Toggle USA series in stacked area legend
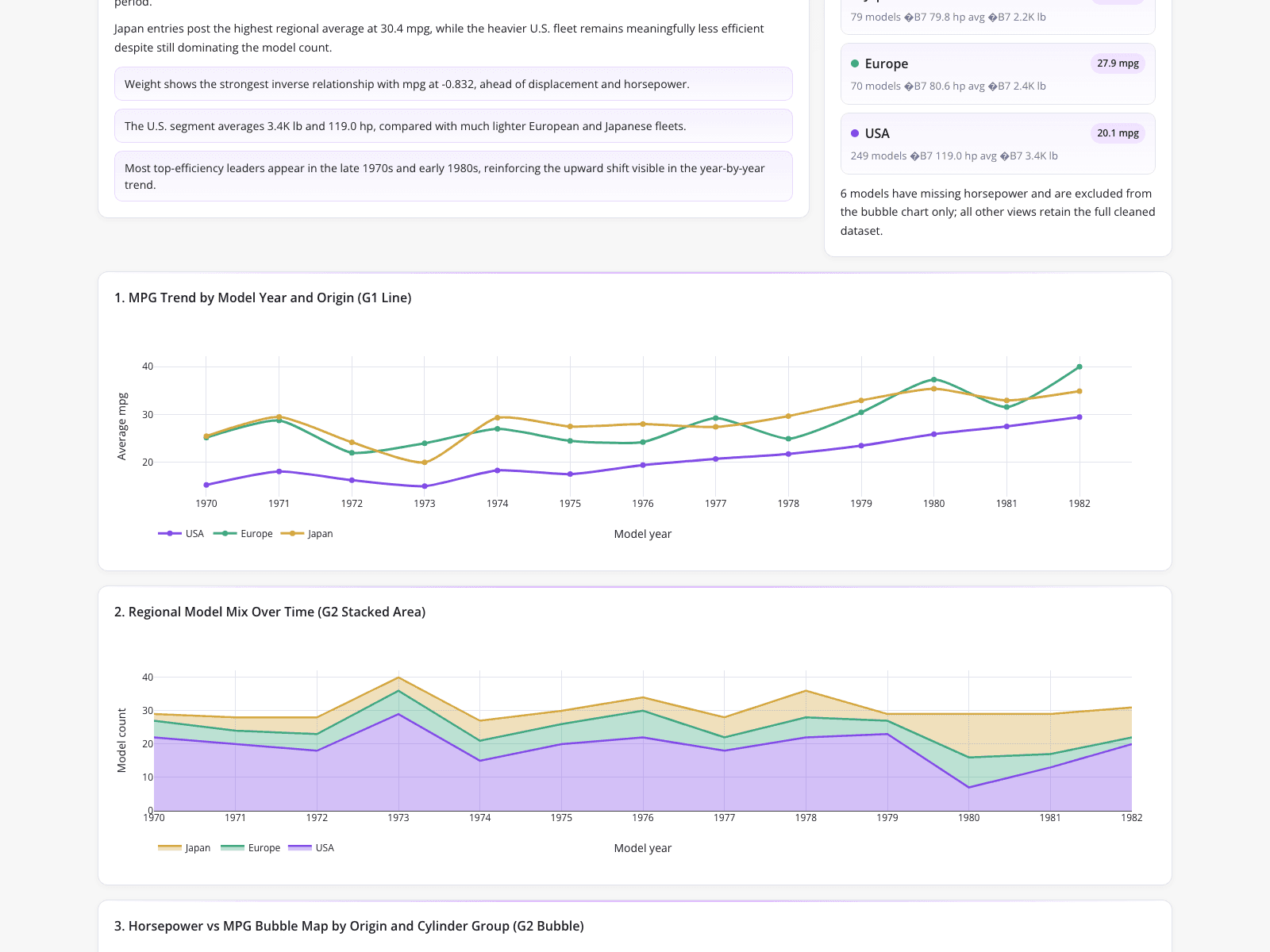1270x952 pixels. (311, 848)
